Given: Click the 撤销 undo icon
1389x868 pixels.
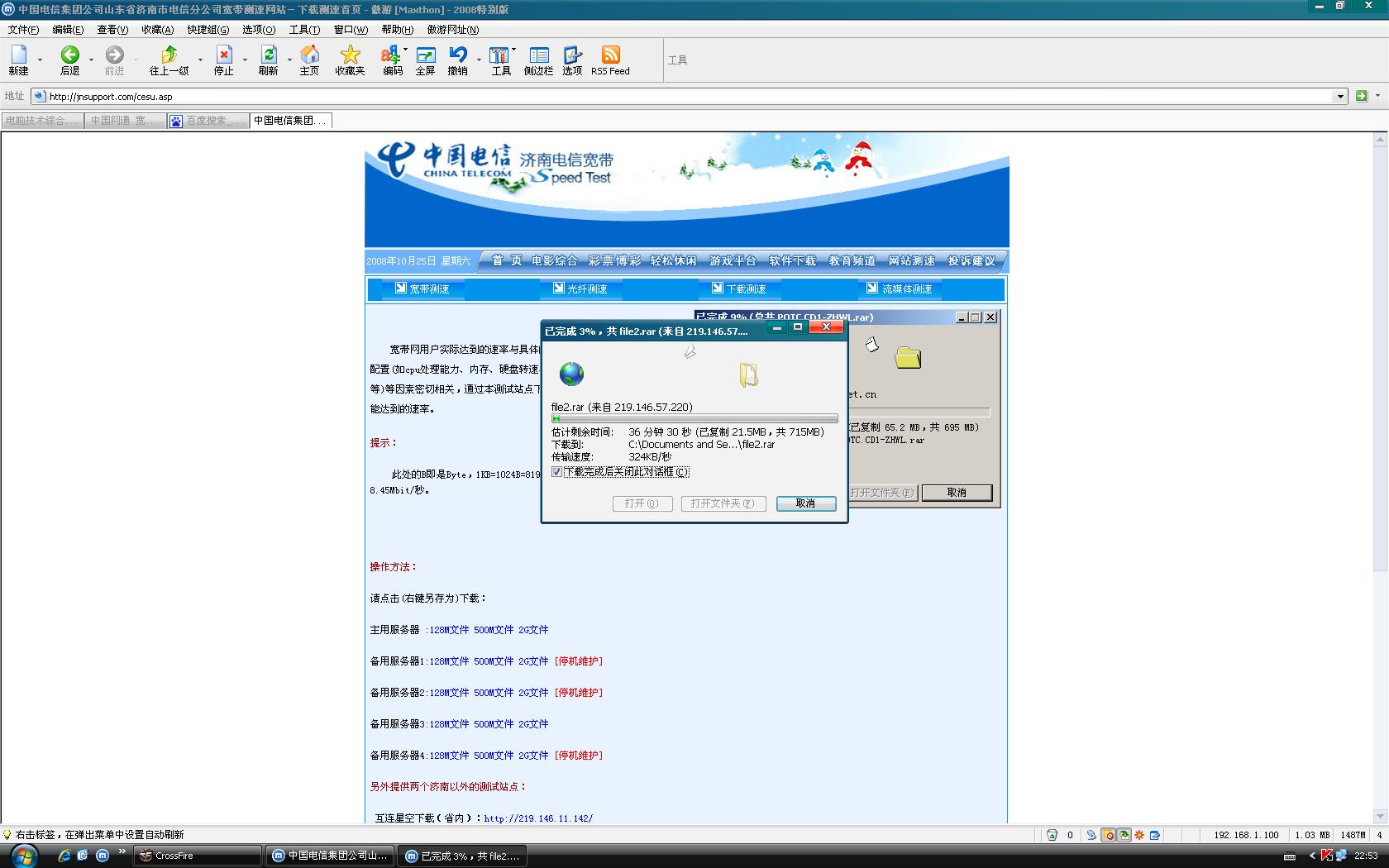Looking at the screenshot, I should pos(457,60).
